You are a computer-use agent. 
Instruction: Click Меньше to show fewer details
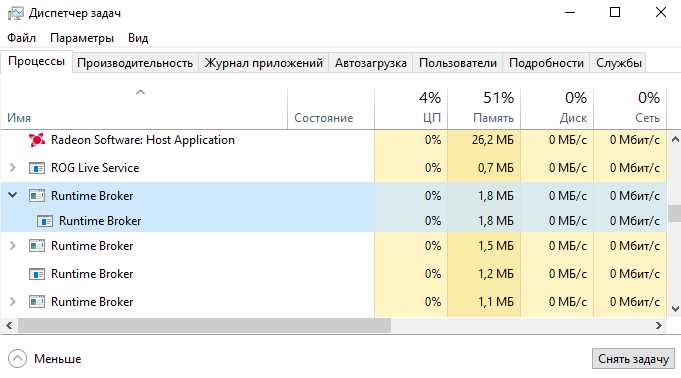[58, 359]
